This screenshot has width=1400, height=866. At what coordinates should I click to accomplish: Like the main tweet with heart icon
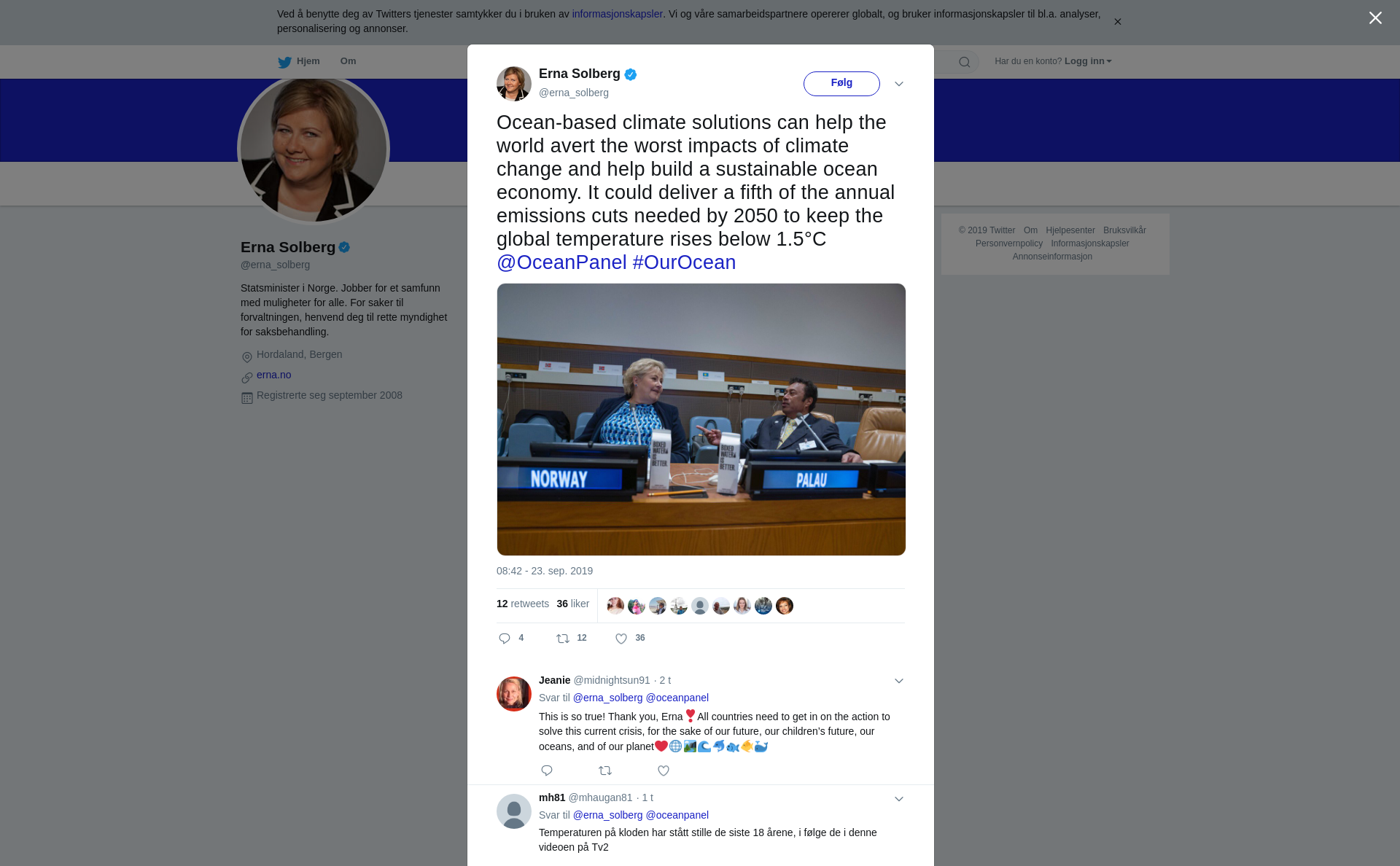point(621,639)
